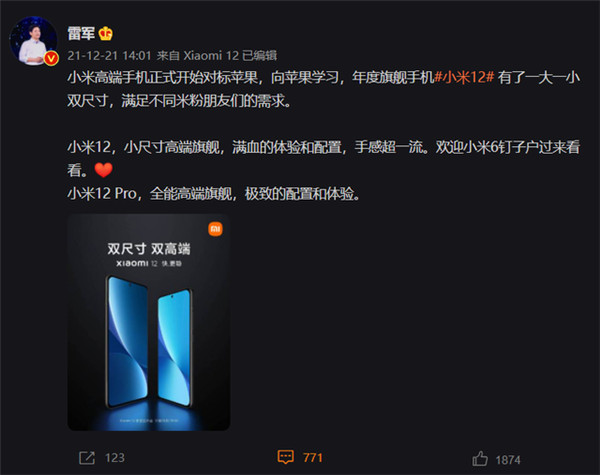The height and width of the screenshot is (475, 600).
Task: Click the red heart emoji
Action: pyautogui.click(x=103, y=170)
